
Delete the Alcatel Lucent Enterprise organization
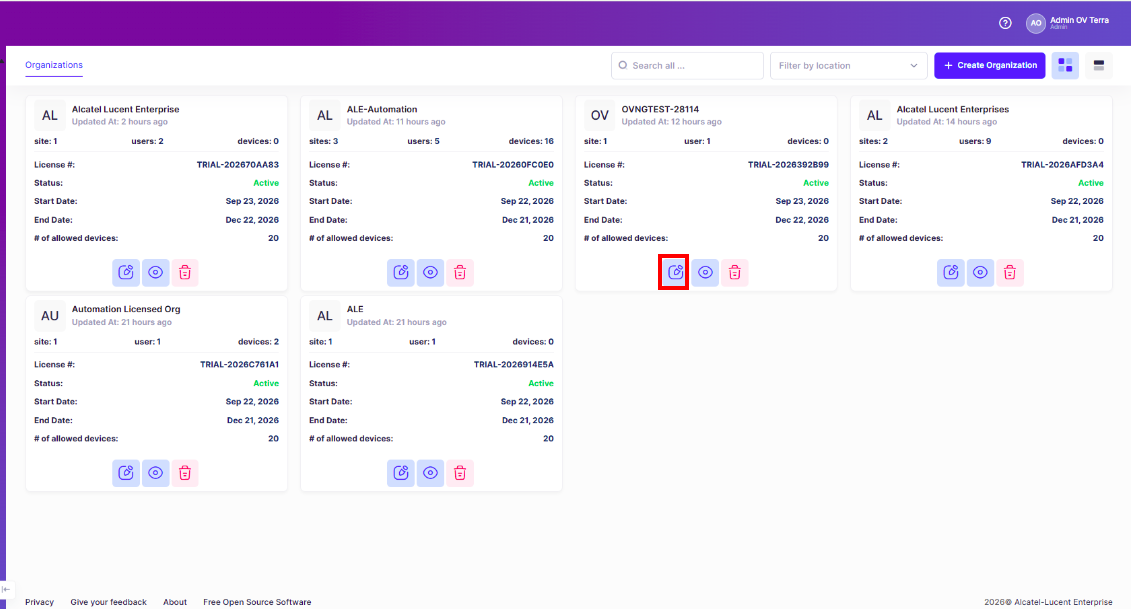coord(185,273)
